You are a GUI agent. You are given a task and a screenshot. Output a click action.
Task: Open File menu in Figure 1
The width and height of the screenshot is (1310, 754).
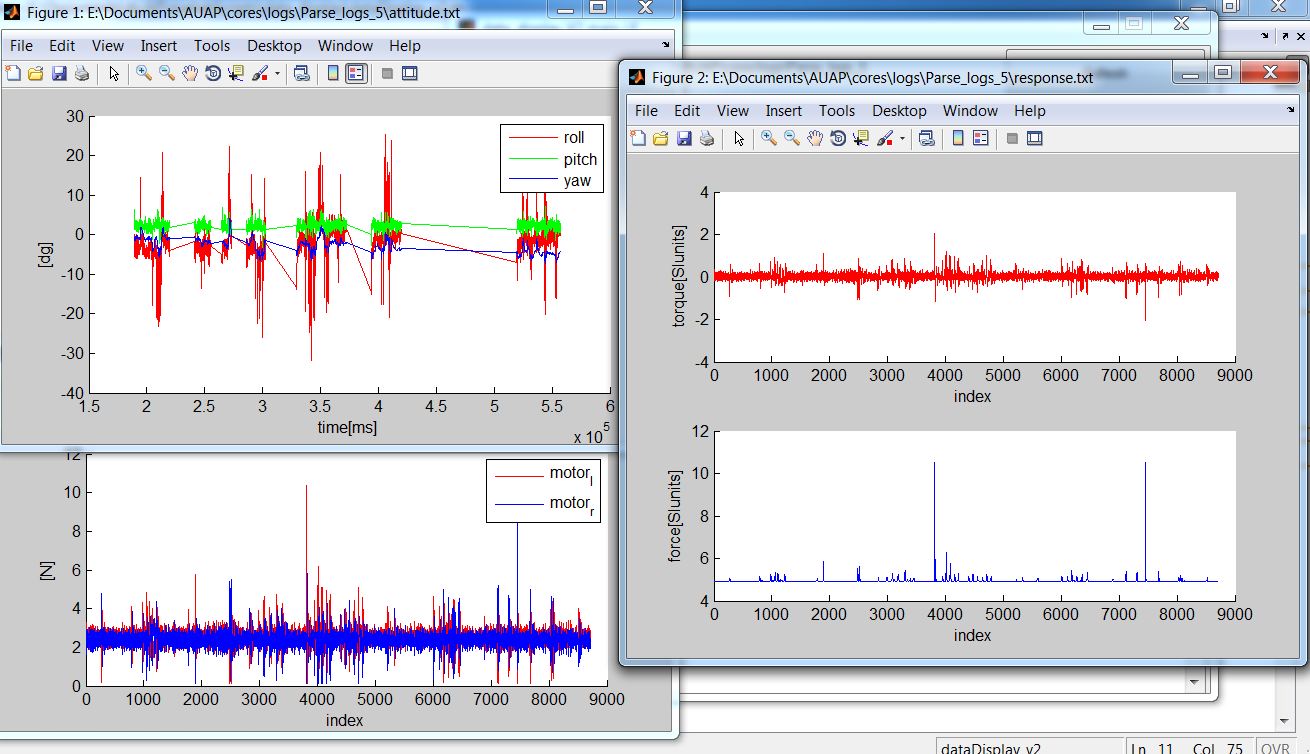(21, 46)
